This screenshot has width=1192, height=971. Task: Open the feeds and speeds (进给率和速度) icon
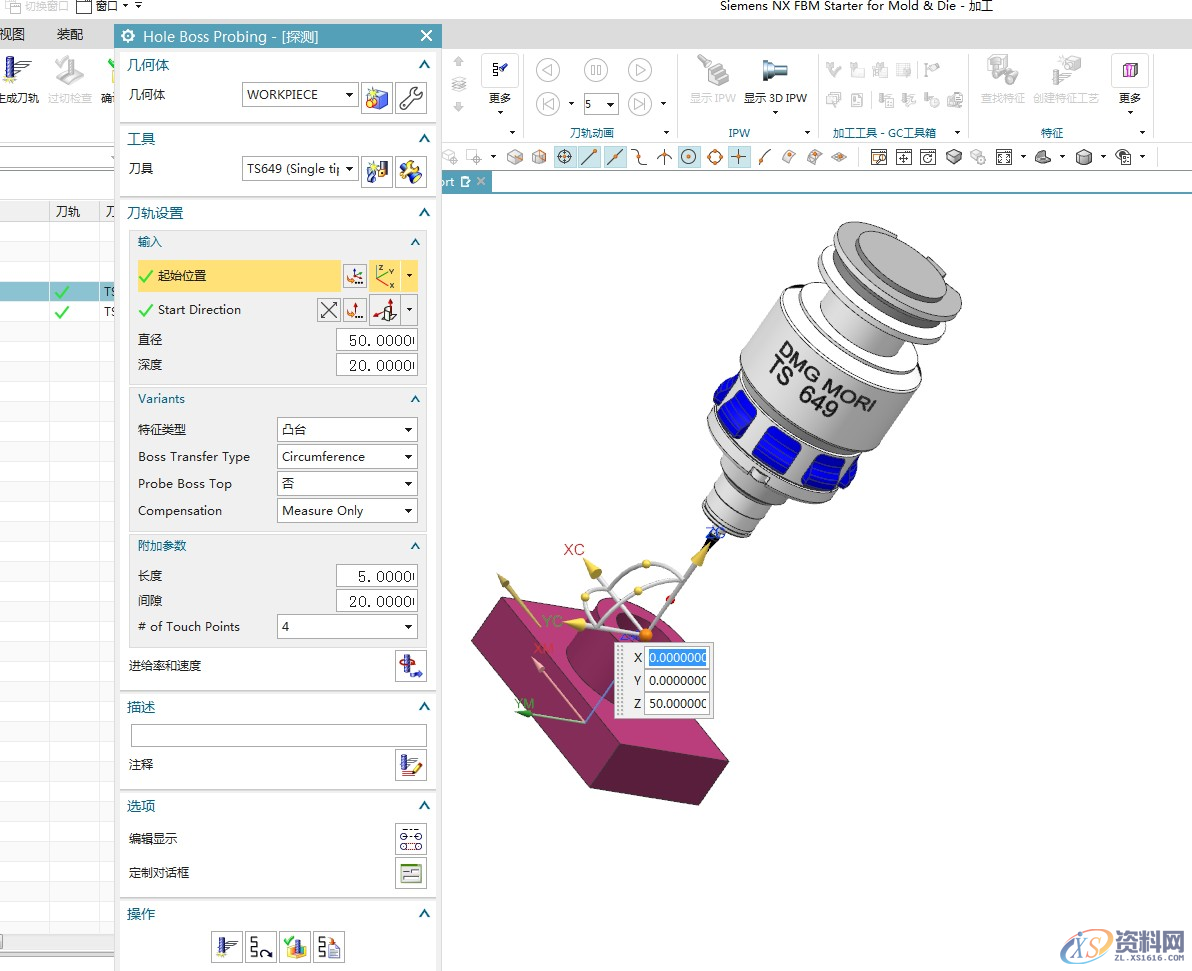(x=411, y=666)
